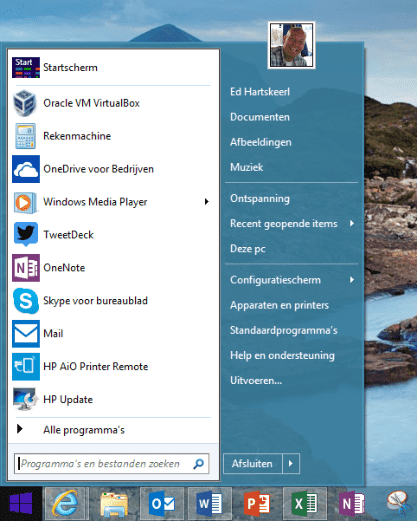Select HP AiO Printer Remote label
The height and width of the screenshot is (521, 417).
(x=96, y=367)
